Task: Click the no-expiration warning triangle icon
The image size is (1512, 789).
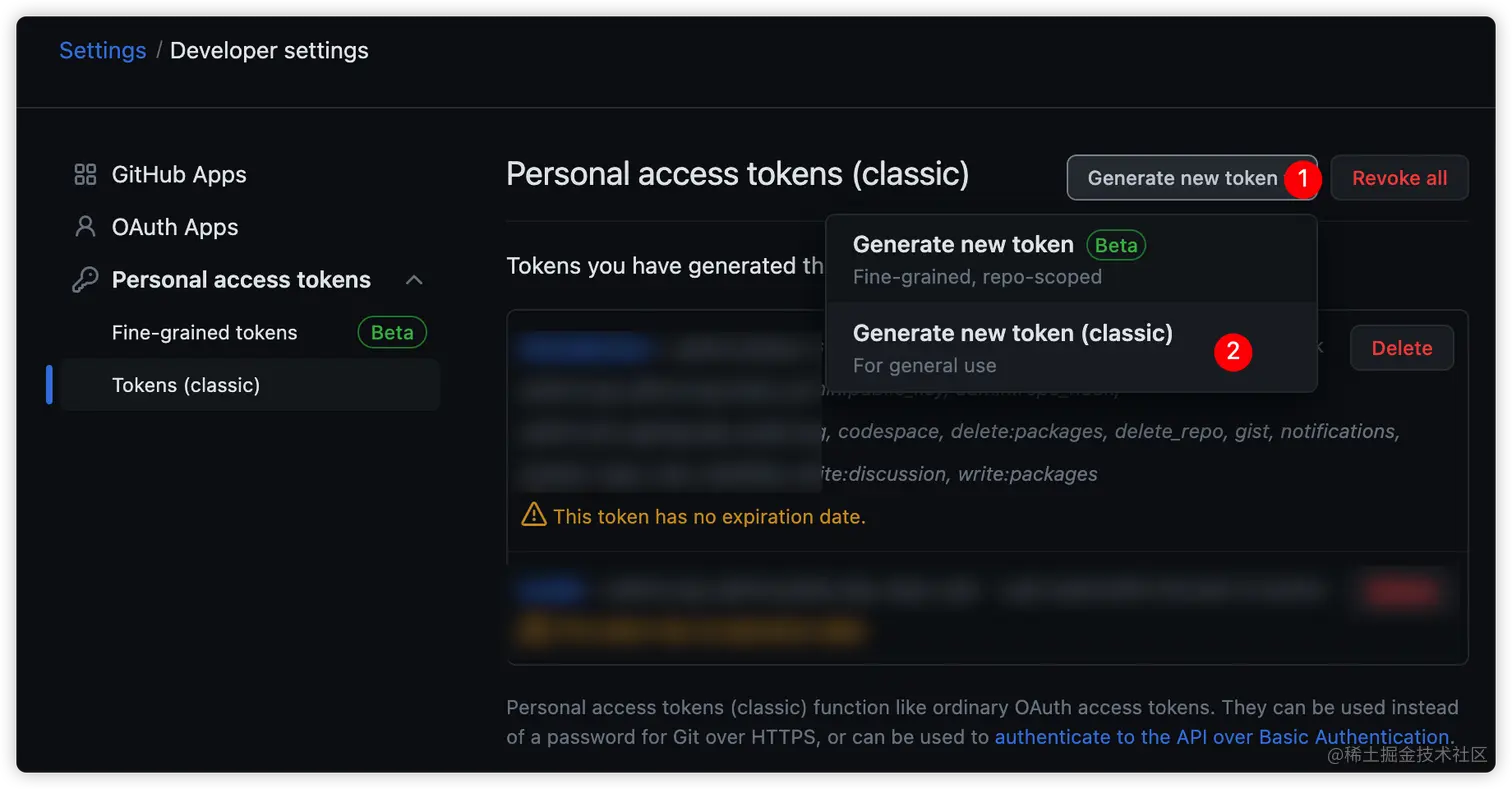Action: pos(534,516)
